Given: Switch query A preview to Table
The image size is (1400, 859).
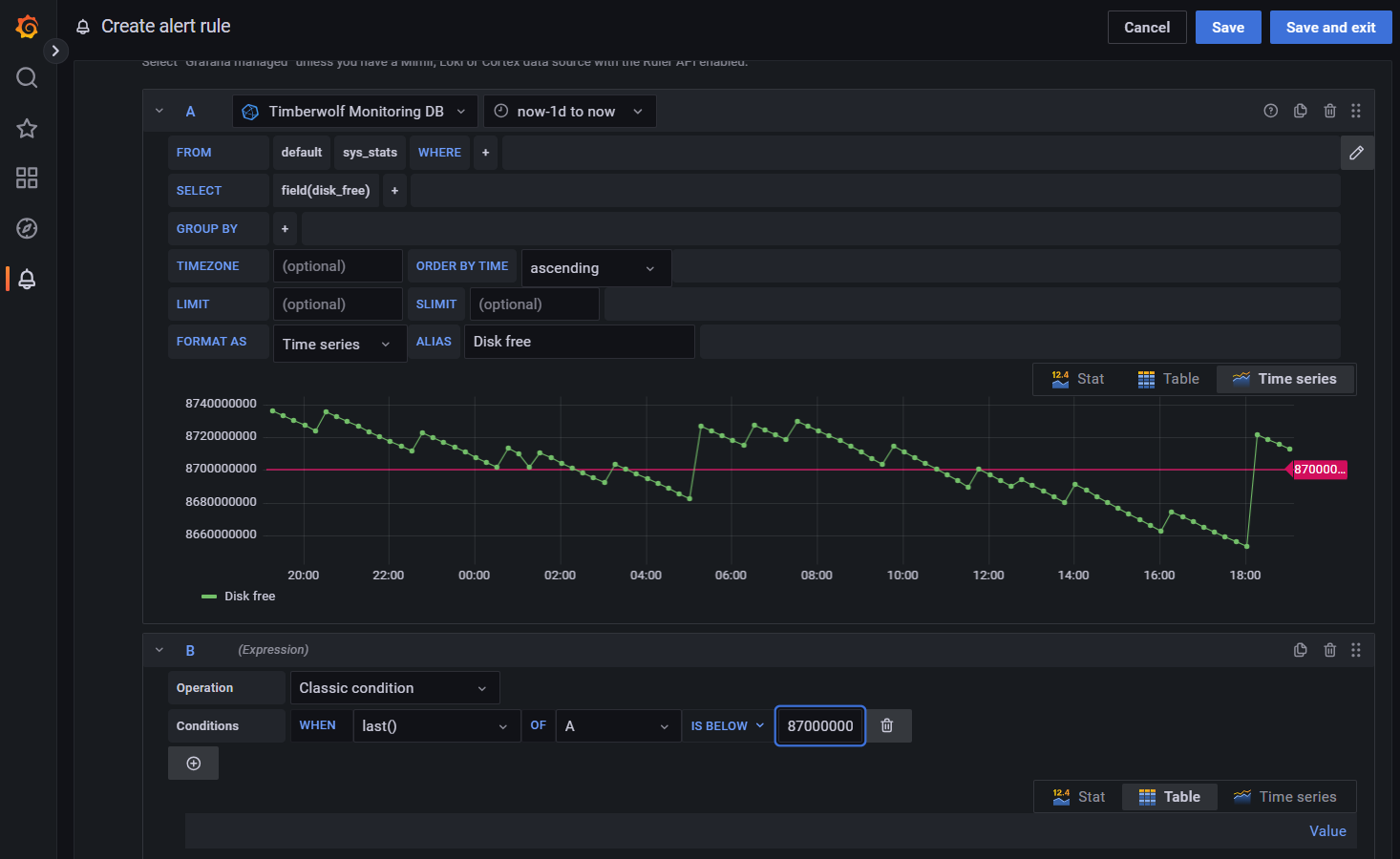Looking at the screenshot, I should point(1168,379).
